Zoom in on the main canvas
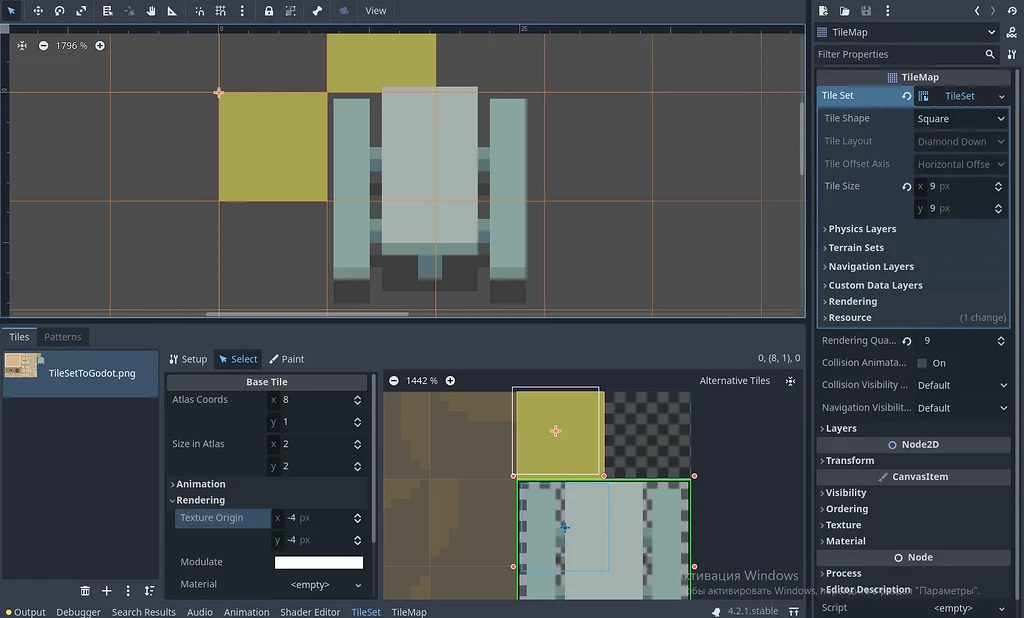Viewport: 1024px width, 618px height. tap(100, 46)
